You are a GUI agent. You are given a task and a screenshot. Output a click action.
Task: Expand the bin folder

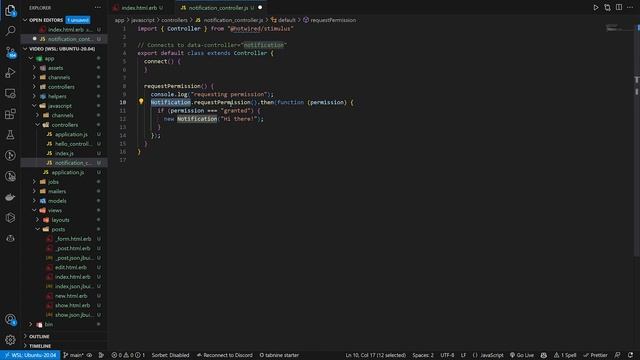pyautogui.click(x=31, y=324)
